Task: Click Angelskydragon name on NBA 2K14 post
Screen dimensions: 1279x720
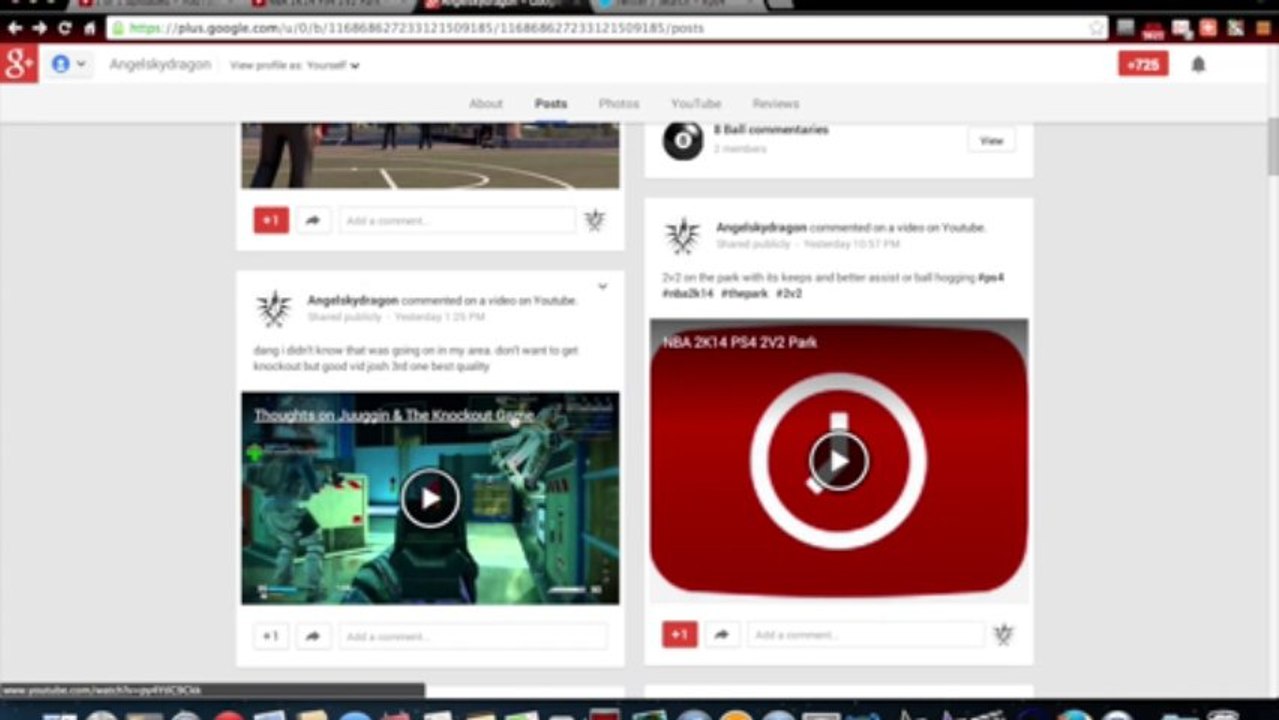Action: [x=761, y=228]
